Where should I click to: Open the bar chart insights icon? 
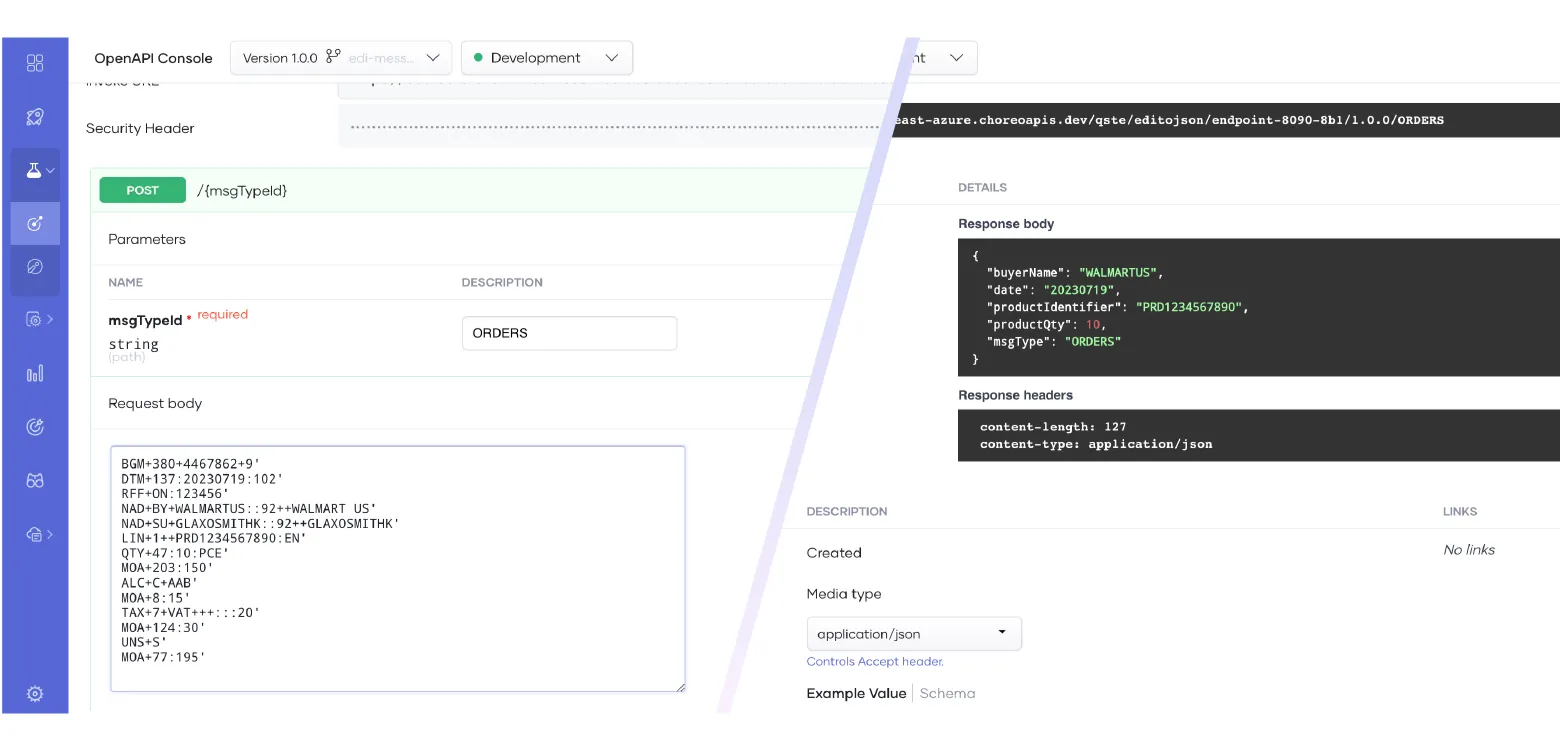click(35, 374)
